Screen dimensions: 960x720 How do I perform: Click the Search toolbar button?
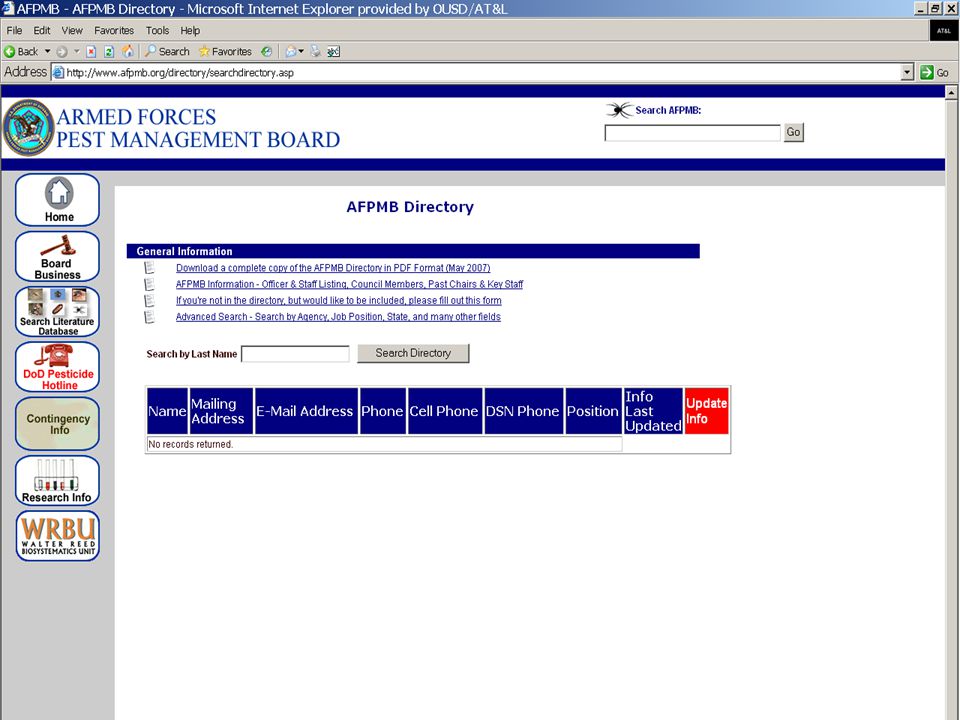[x=167, y=51]
